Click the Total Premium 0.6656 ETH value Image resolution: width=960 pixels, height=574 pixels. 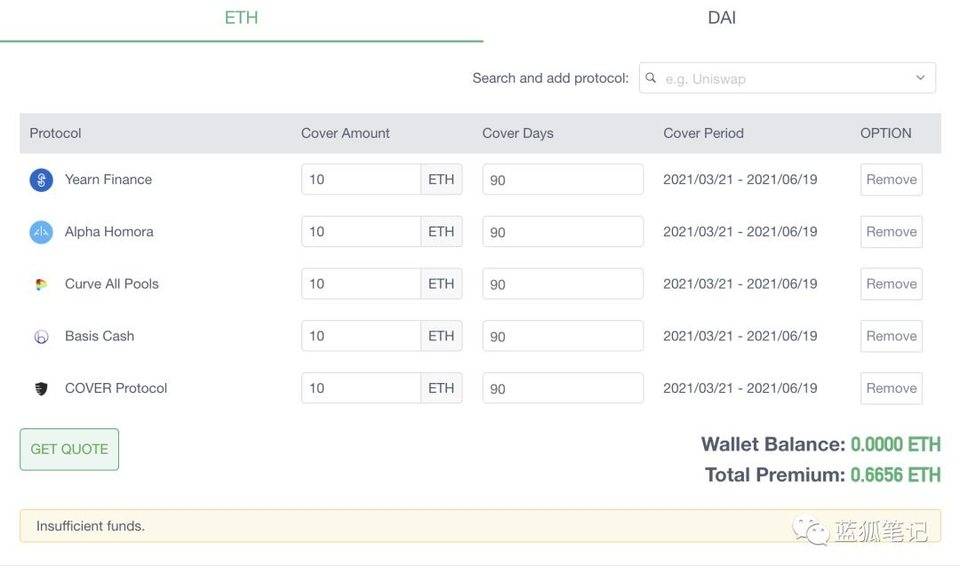[895, 475]
